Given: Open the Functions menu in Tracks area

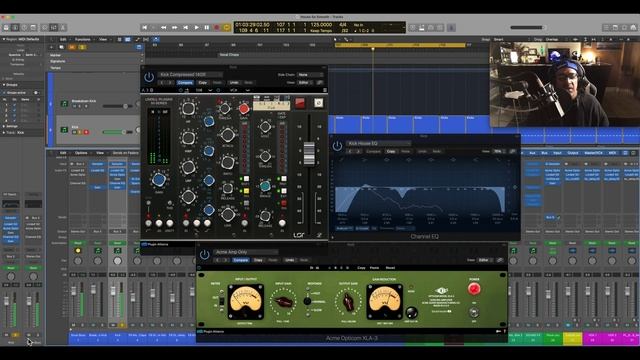Looking at the screenshot, I should pos(82,40).
